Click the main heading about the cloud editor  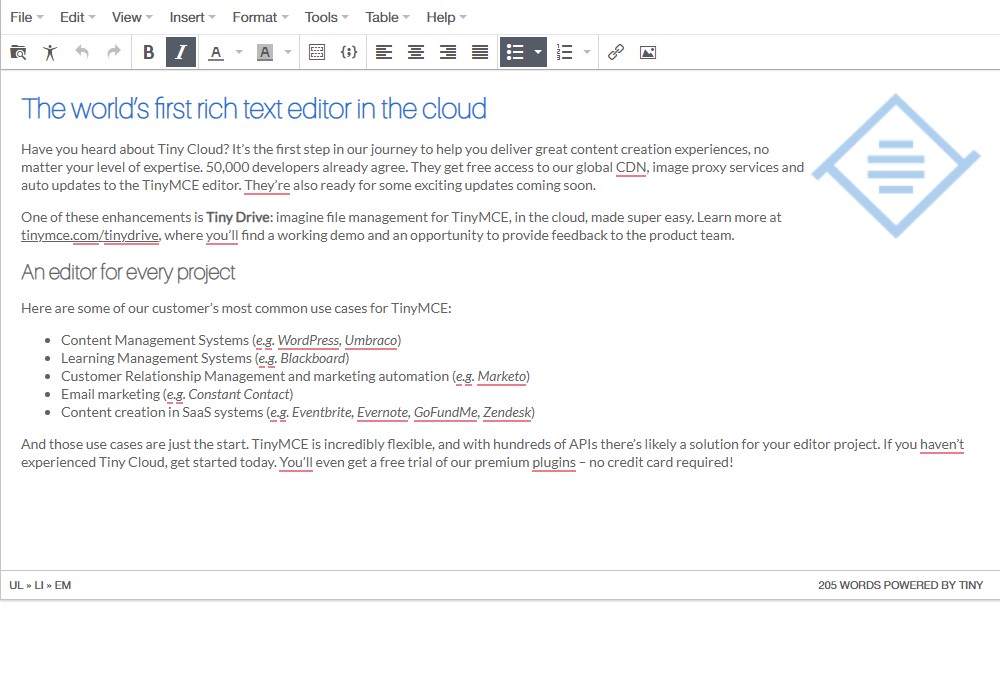(254, 108)
